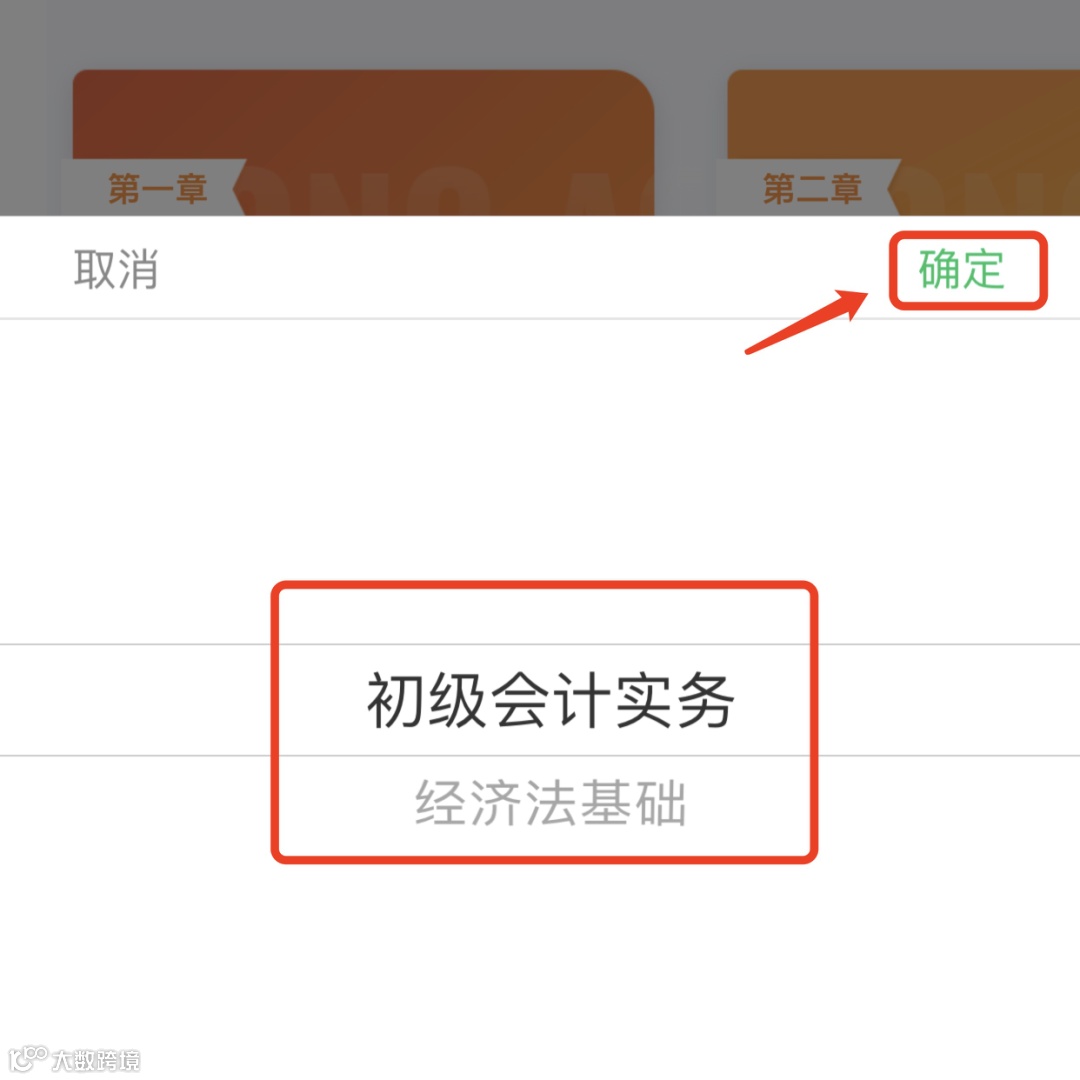Open the 第一章 ribbon label
This screenshot has height=1080, width=1080.
[157, 188]
